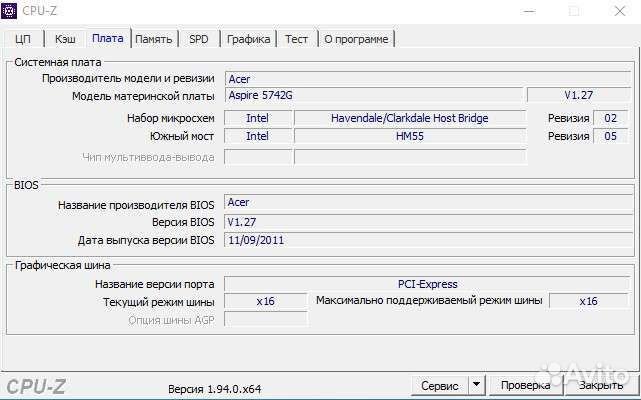Click the Дата выпуска версии BIOS label
The image size is (641, 400).
(146, 240)
